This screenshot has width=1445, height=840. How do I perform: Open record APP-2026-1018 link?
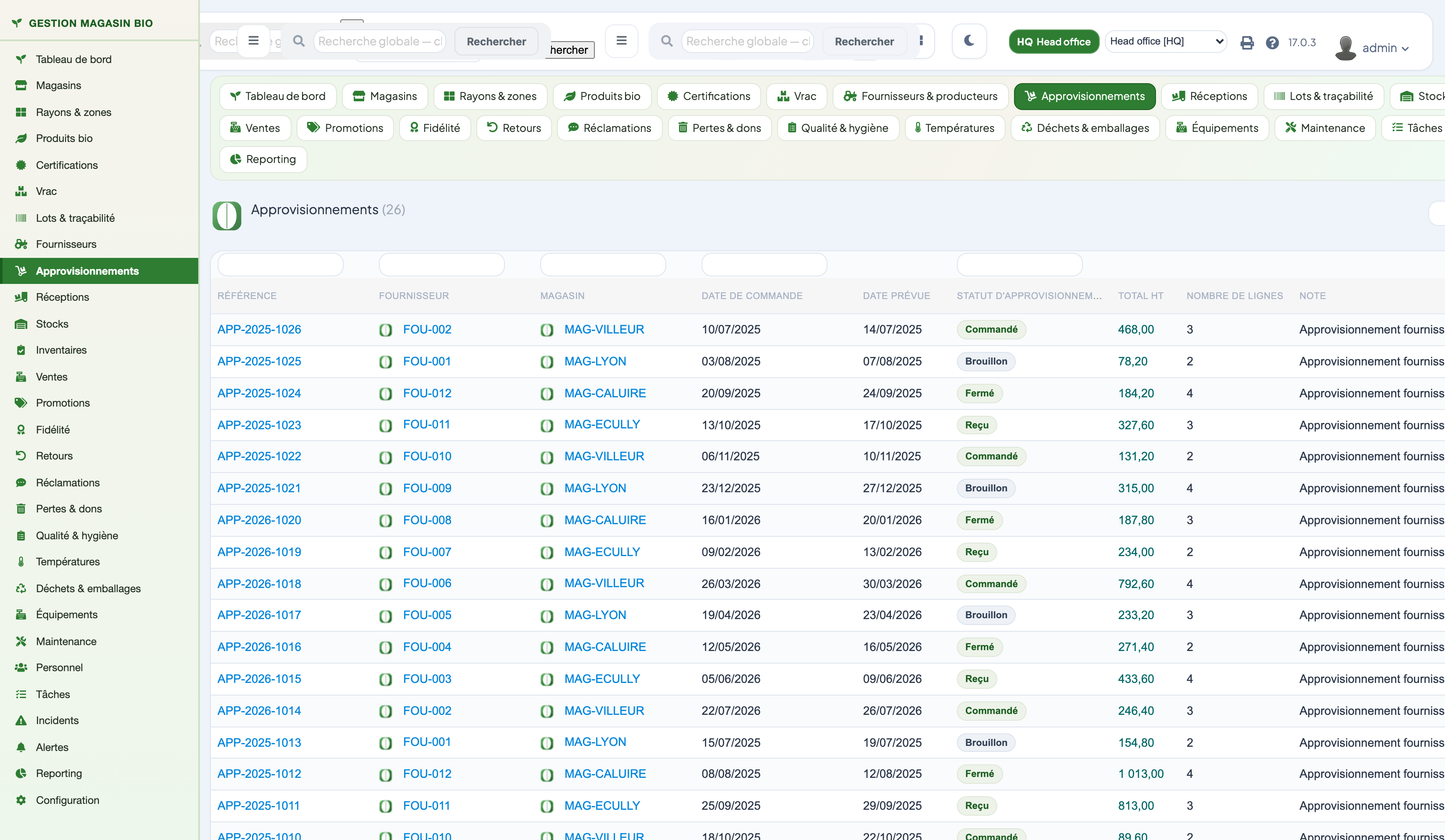pos(259,583)
